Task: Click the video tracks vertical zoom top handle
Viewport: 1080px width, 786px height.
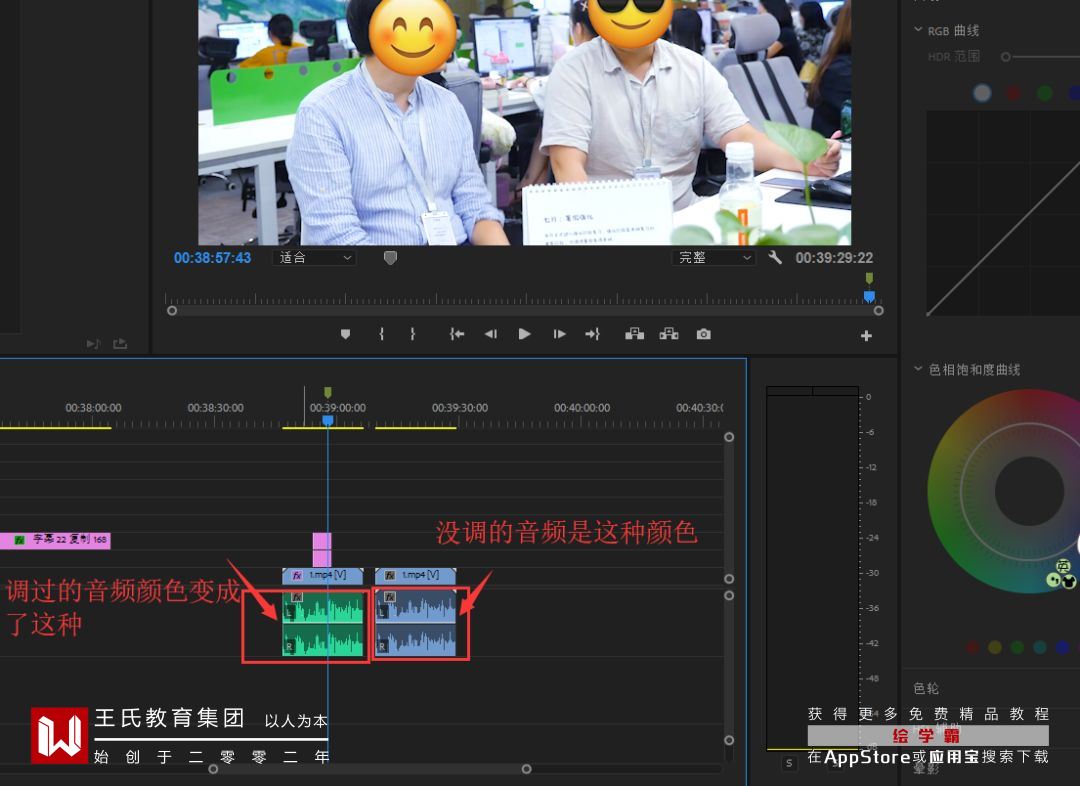Action: [729, 437]
